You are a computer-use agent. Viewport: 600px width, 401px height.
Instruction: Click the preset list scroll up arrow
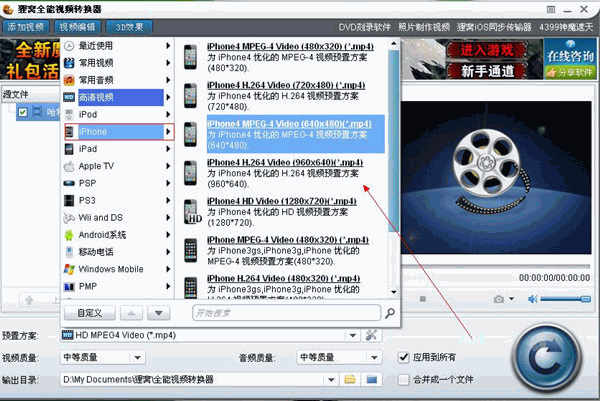[x=394, y=44]
